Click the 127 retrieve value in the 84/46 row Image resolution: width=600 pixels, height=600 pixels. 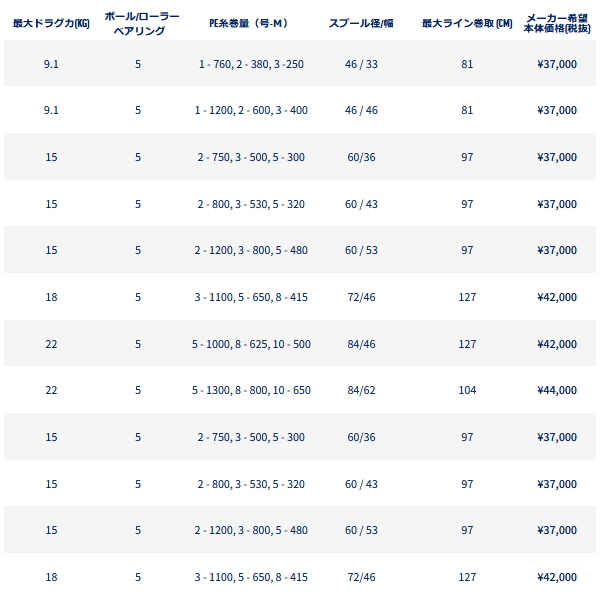(466, 344)
